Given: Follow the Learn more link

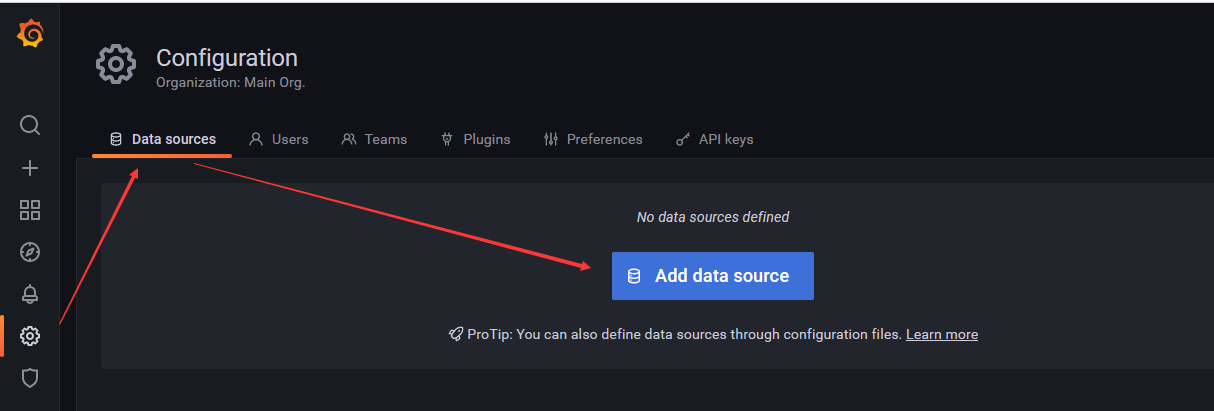Looking at the screenshot, I should pyautogui.click(x=942, y=334).
